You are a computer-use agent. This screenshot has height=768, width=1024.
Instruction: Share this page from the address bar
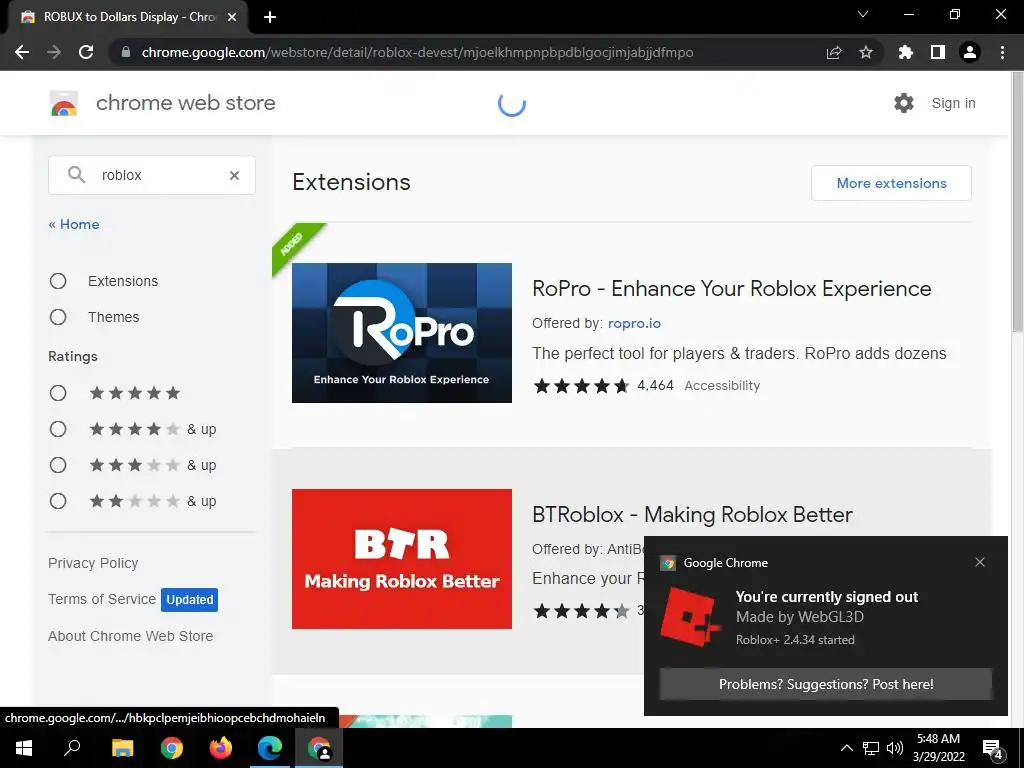pyautogui.click(x=834, y=52)
